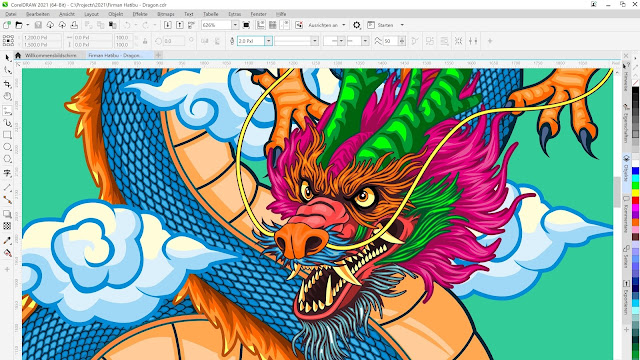
Task: Toggle the lock ratio padlock
Action: coord(145,41)
